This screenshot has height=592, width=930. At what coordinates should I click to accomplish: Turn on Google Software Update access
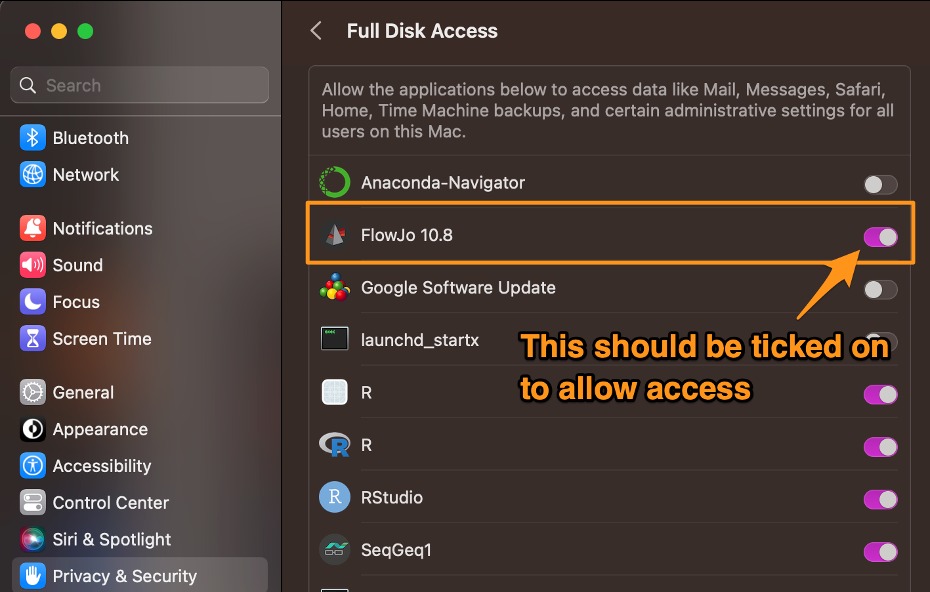coord(880,289)
